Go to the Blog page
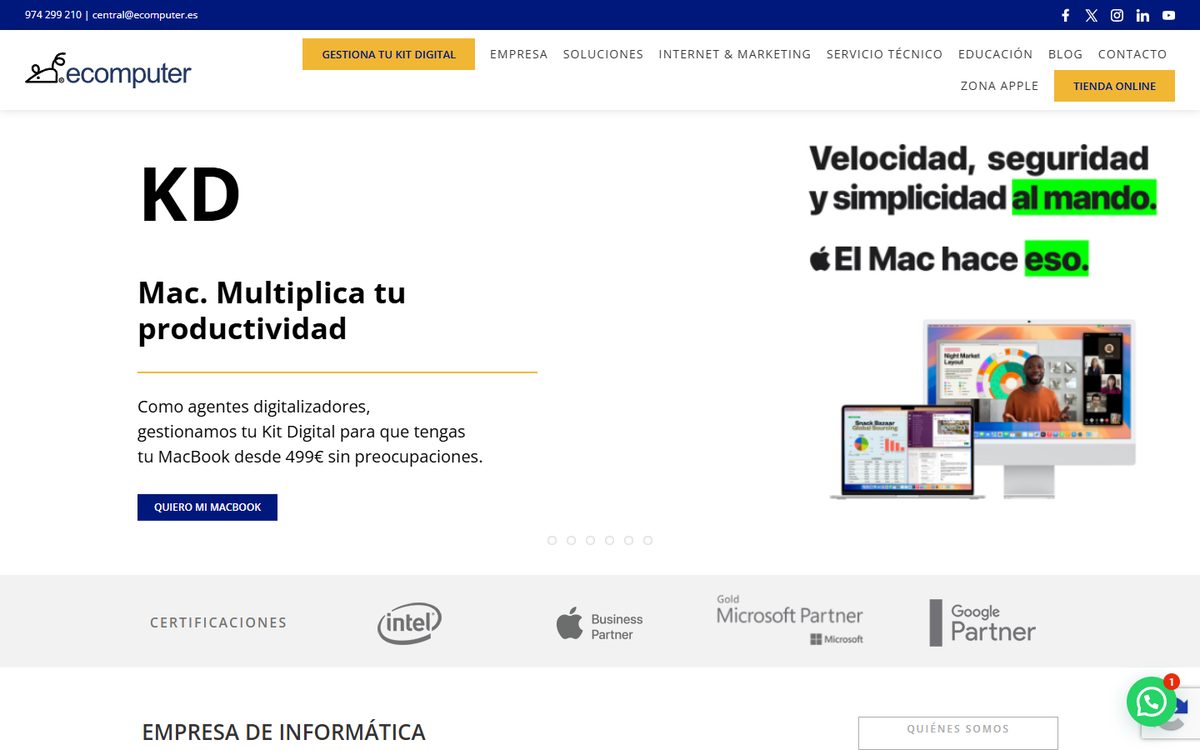This screenshot has width=1200, height=750. tap(1065, 54)
